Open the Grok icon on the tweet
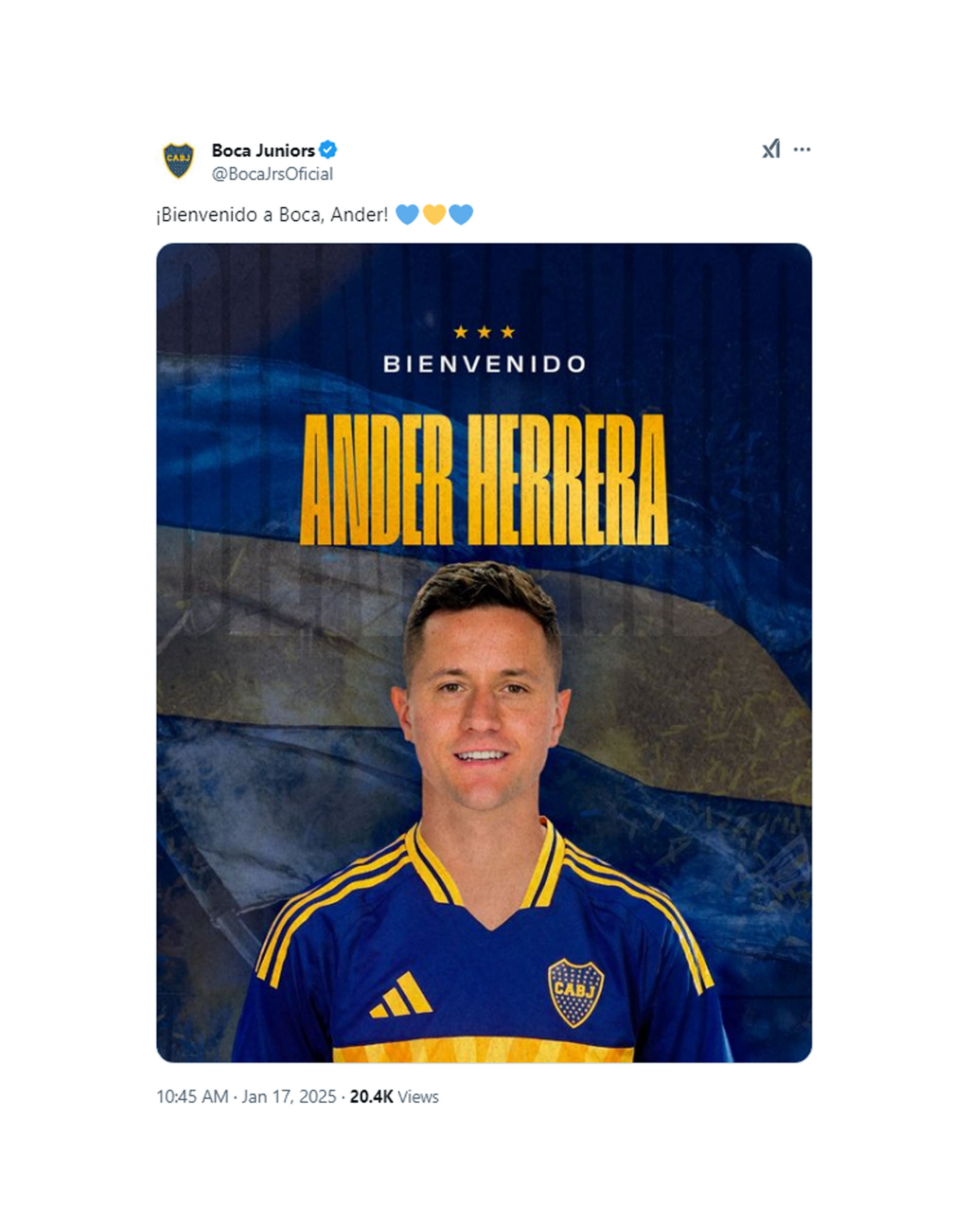This screenshot has height=1232, width=974. (x=771, y=149)
